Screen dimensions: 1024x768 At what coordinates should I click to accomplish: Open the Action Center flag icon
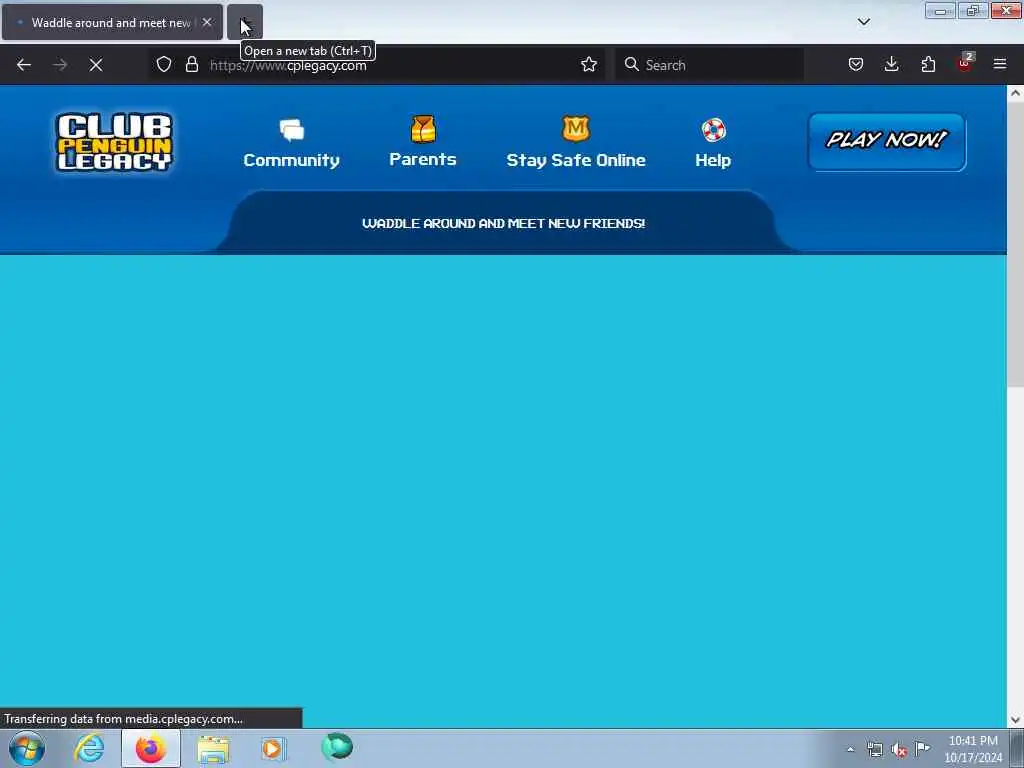coord(923,748)
